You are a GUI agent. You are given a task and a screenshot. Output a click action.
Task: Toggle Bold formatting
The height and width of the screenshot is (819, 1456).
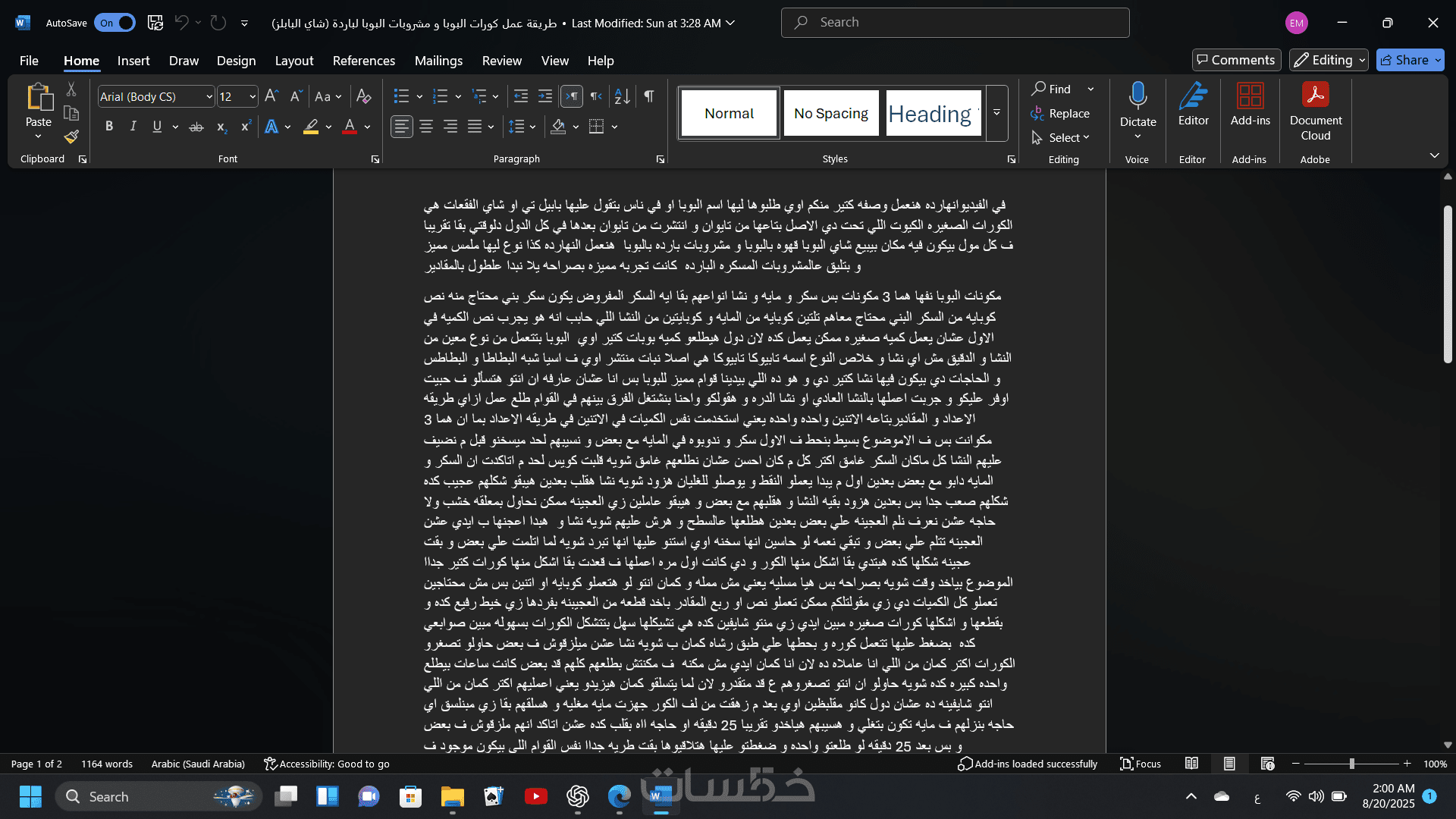point(109,127)
